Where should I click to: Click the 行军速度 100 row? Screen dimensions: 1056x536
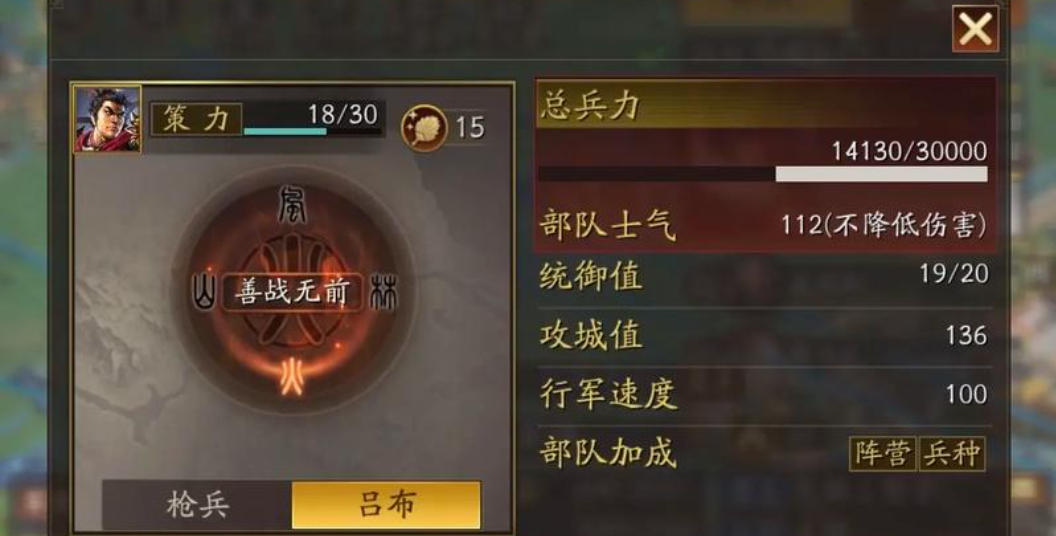(x=765, y=395)
